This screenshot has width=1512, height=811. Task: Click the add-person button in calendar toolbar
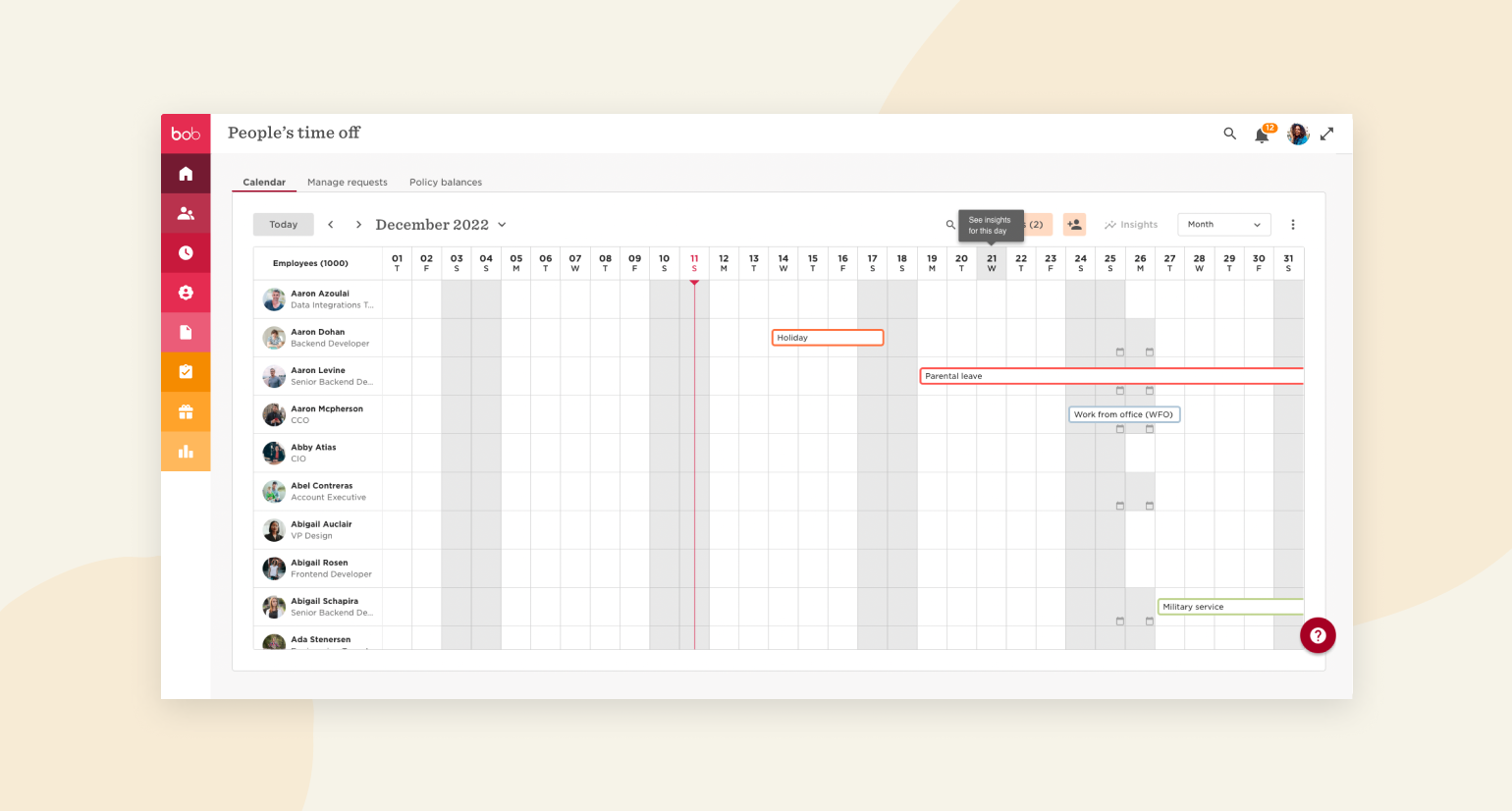click(1074, 225)
